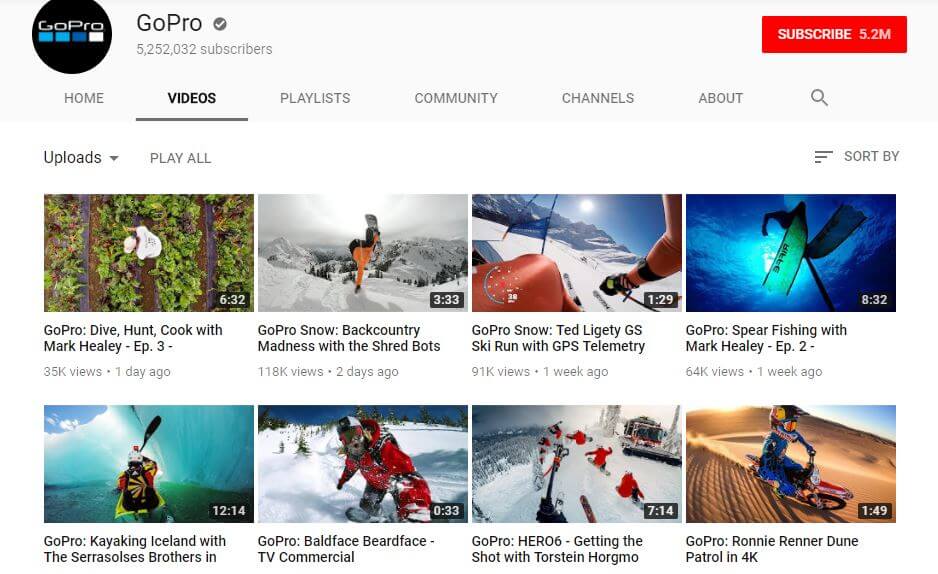The width and height of the screenshot is (938, 574).
Task: Open the Channels tab
Action: (x=598, y=98)
